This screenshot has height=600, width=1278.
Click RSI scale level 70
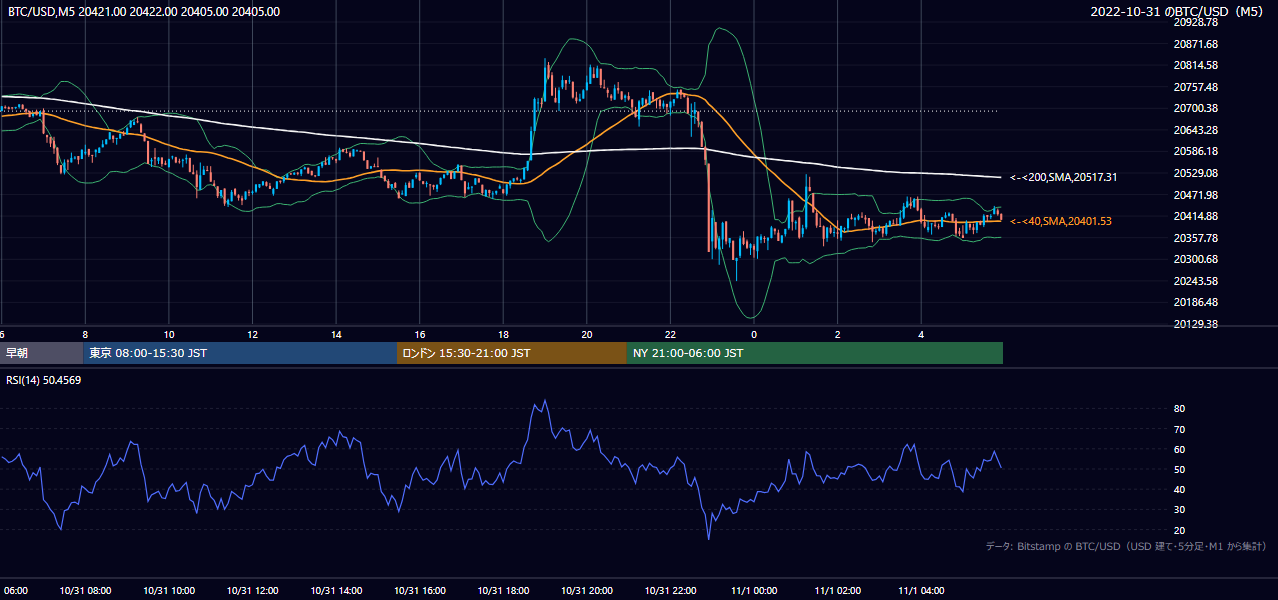1179,429
